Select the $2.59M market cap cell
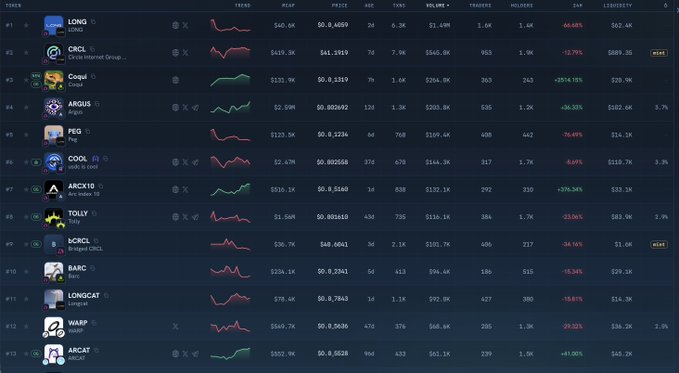This screenshot has width=679, height=373. pyautogui.click(x=284, y=107)
